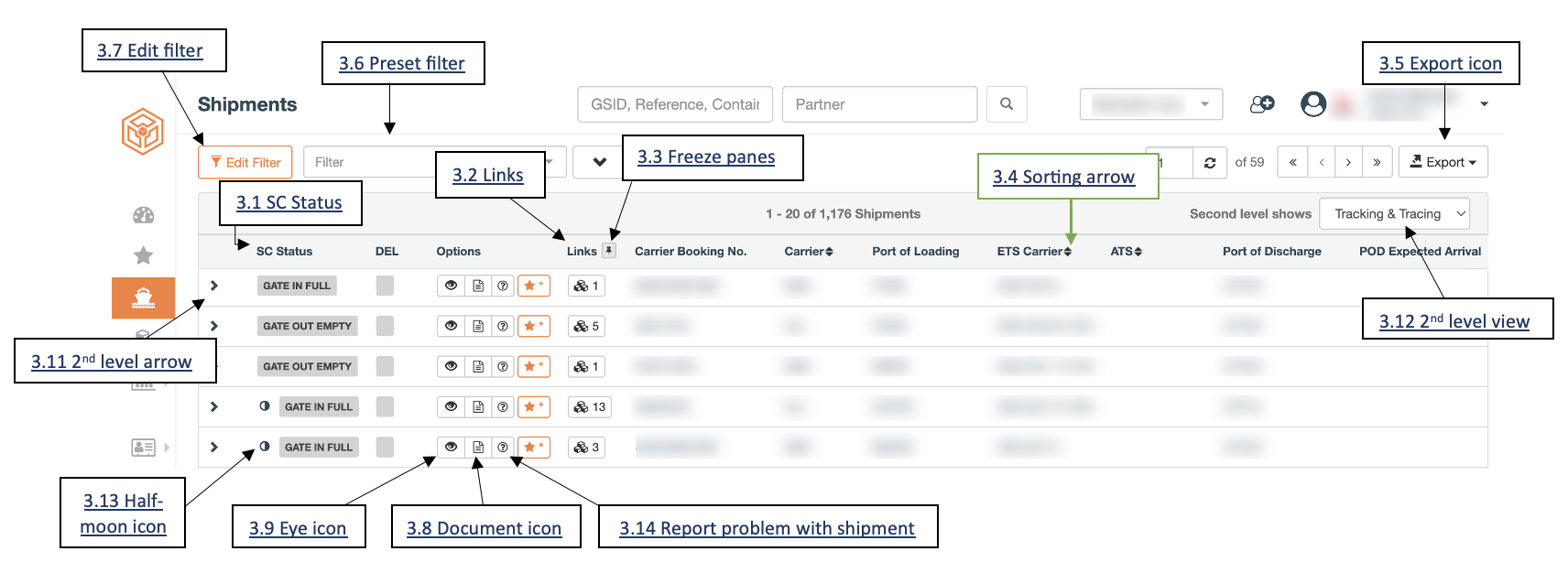This screenshot has width=1568, height=562.
Task: Open favorites star in sidebar
Action: (144, 255)
